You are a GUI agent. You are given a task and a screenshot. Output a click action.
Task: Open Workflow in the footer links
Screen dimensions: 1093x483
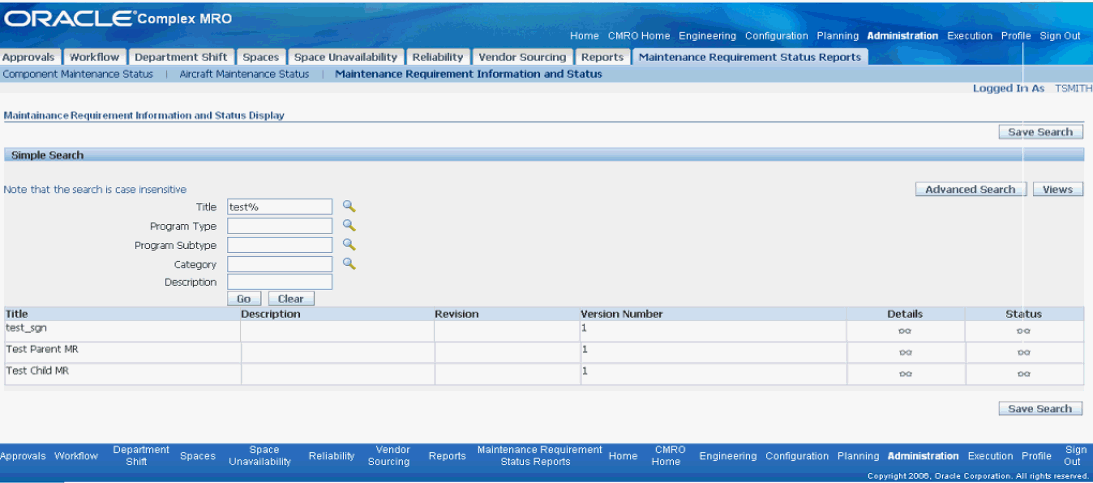point(76,456)
